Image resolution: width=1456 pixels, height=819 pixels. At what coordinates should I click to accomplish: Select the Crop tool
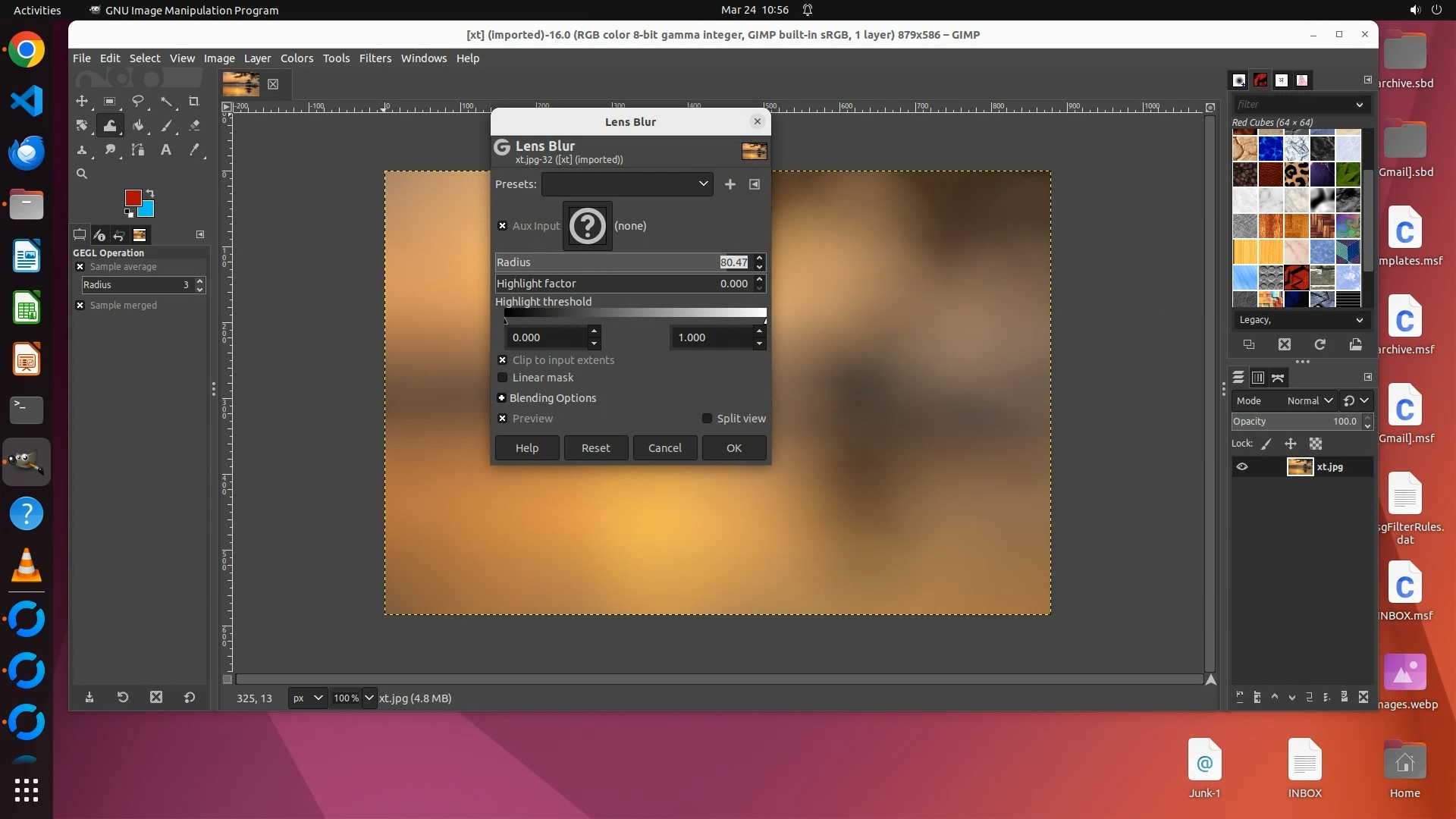click(x=193, y=101)
